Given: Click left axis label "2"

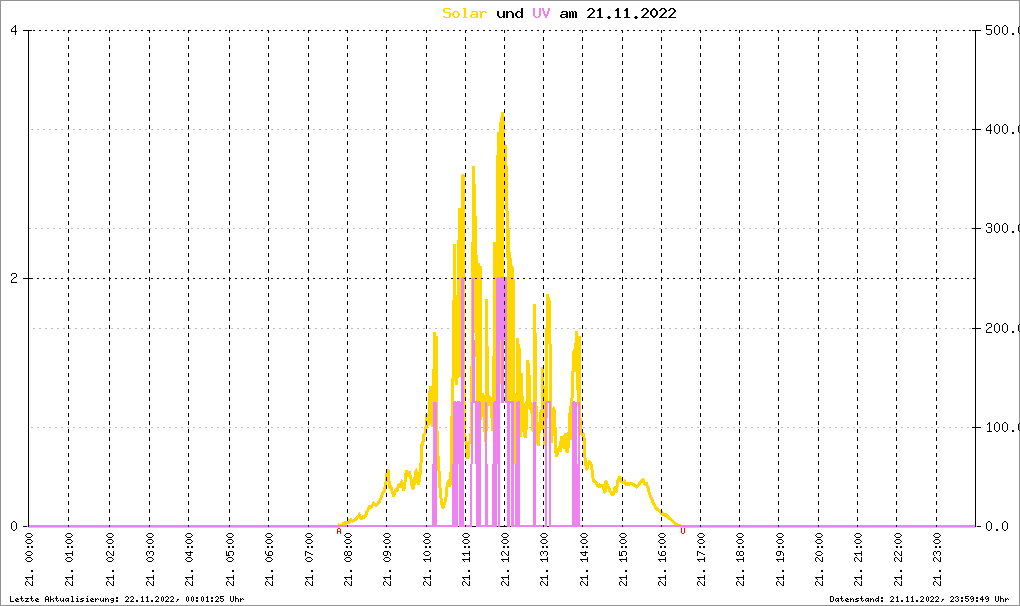Looking at the screenshot, I should pyautogui.click(x=14, y=278).
